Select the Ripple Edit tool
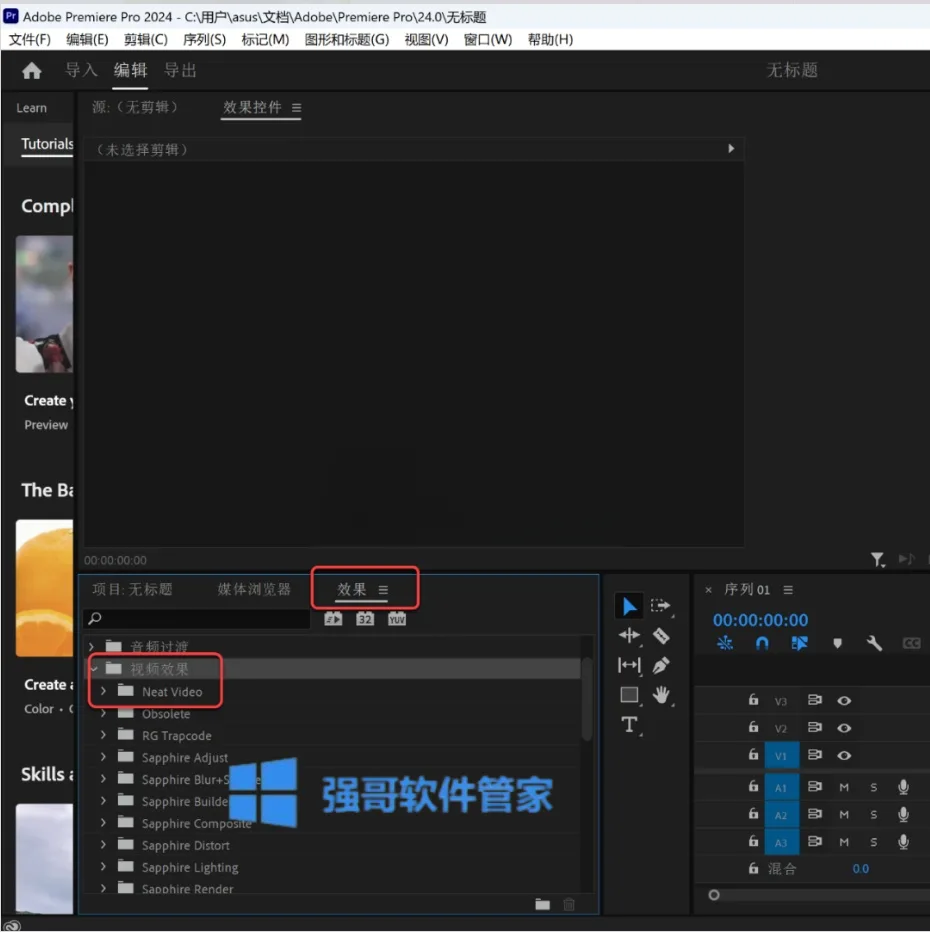This screenshot has height=932, width=930. click(629, 635)
